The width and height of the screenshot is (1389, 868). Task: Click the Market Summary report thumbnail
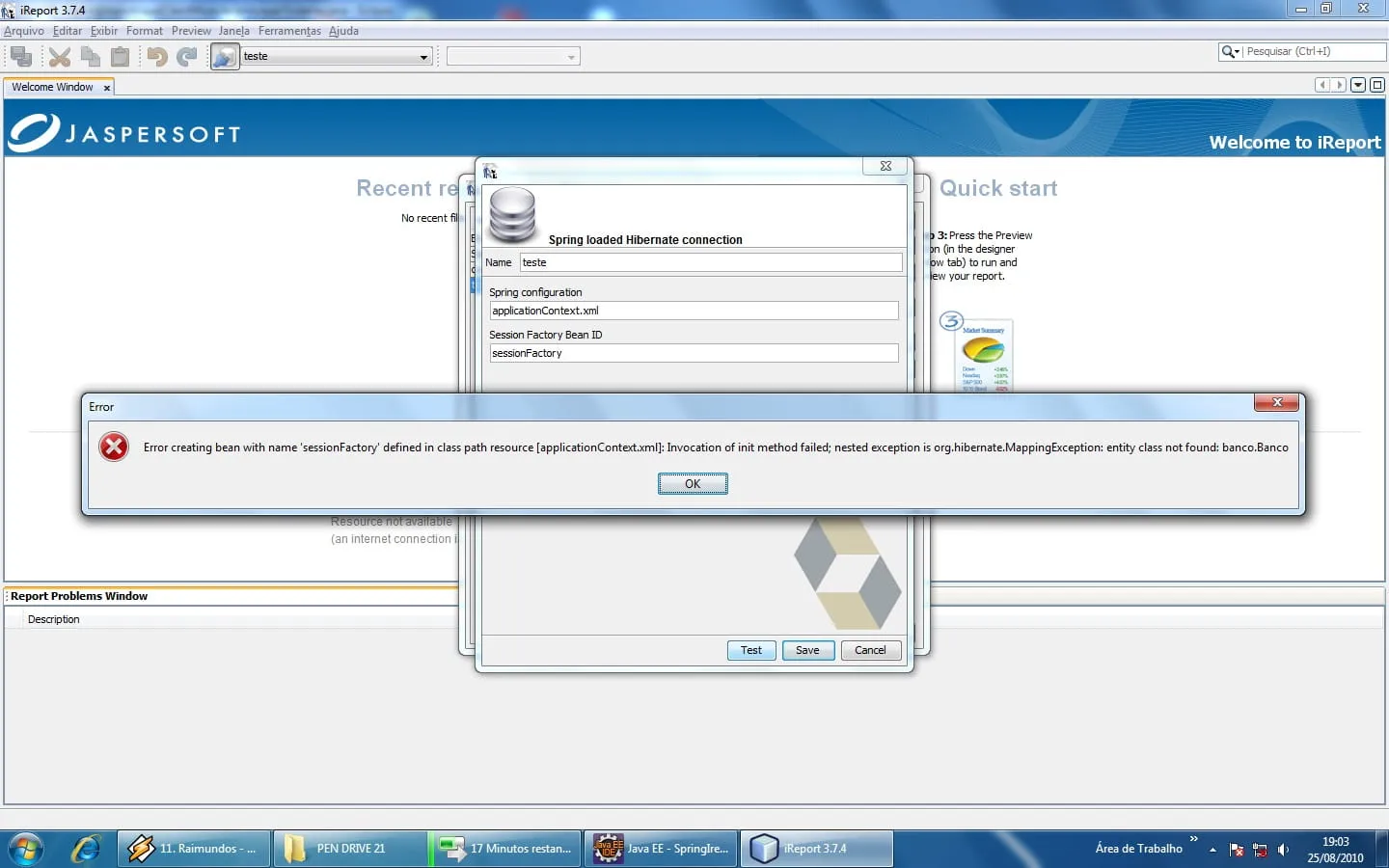pos(984,357)
